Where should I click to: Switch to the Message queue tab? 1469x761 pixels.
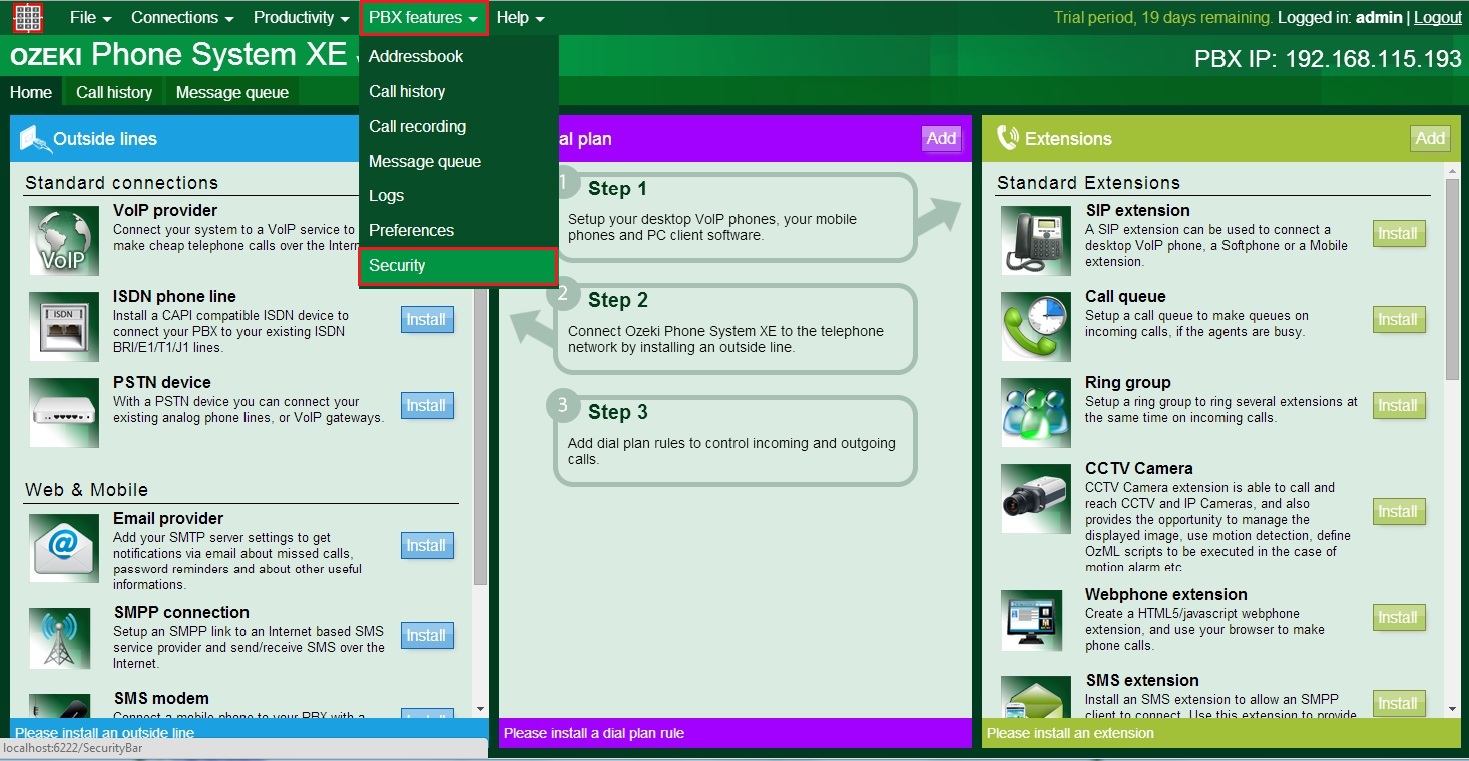click(232, 92)
